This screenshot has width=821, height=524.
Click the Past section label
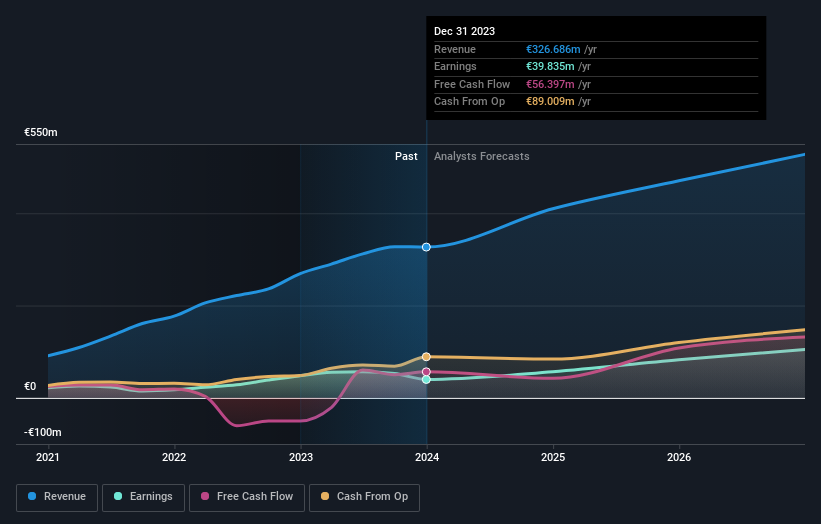pos(406,156)
